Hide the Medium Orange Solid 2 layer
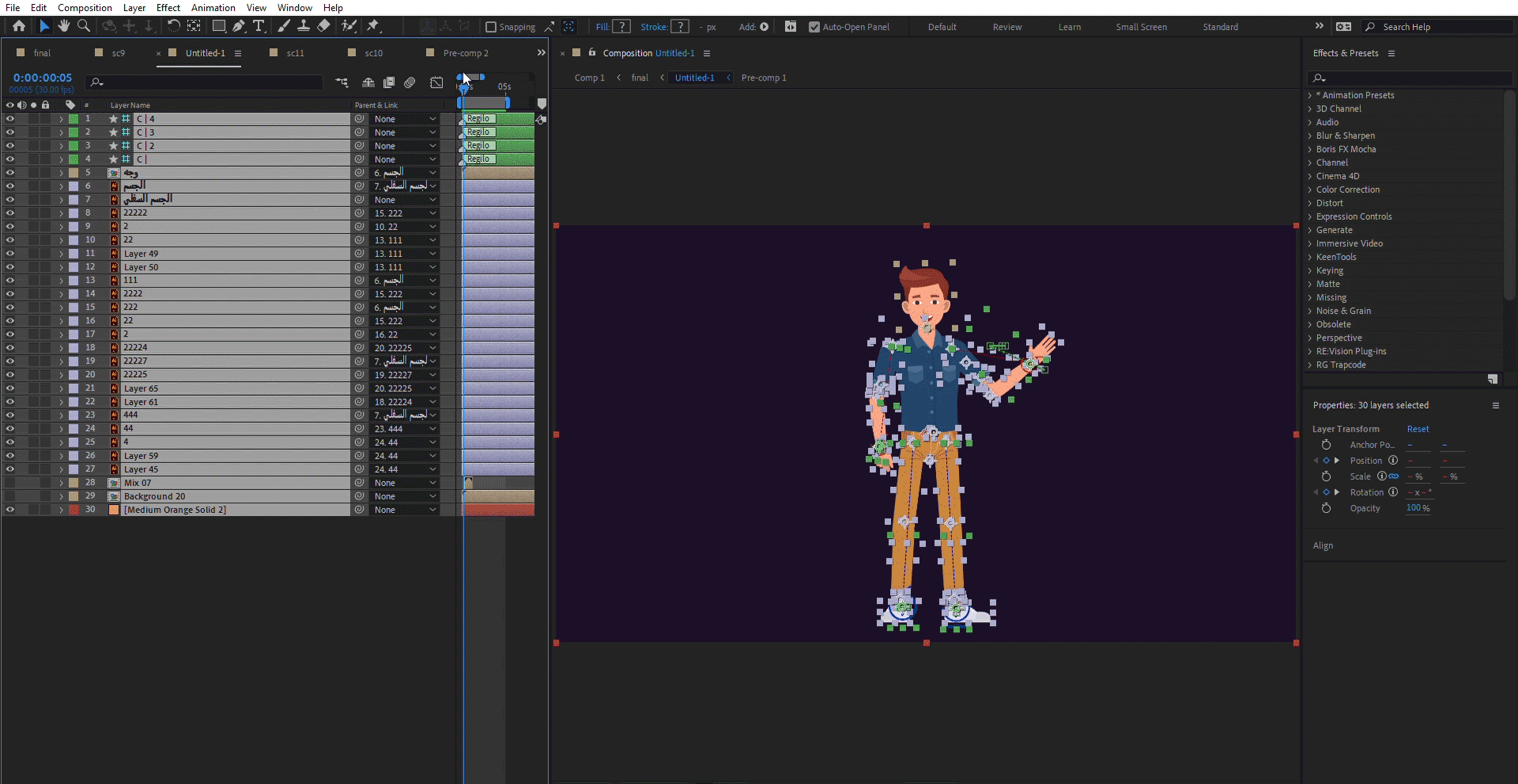 pyautogui.click(x=10, y=510)
